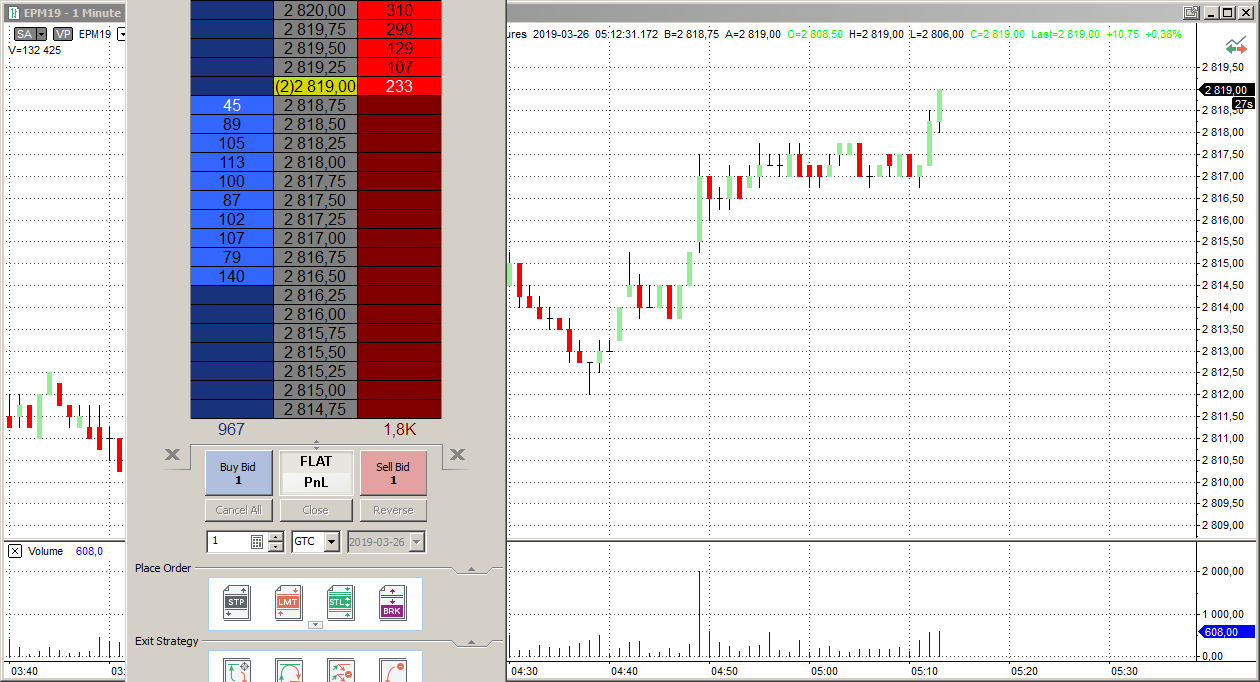This screenshot has width=1260, height=682.
Task: Open the calculator icon in the quantity field
Action: [x=257, y=542]
